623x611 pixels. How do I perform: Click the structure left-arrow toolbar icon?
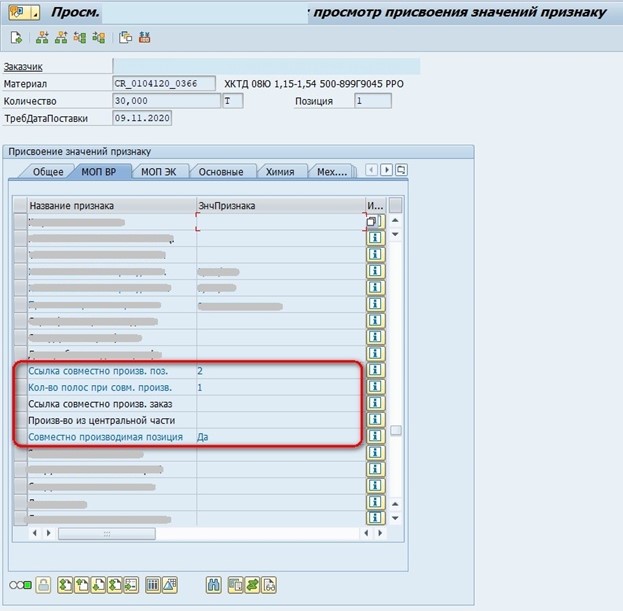80,38
